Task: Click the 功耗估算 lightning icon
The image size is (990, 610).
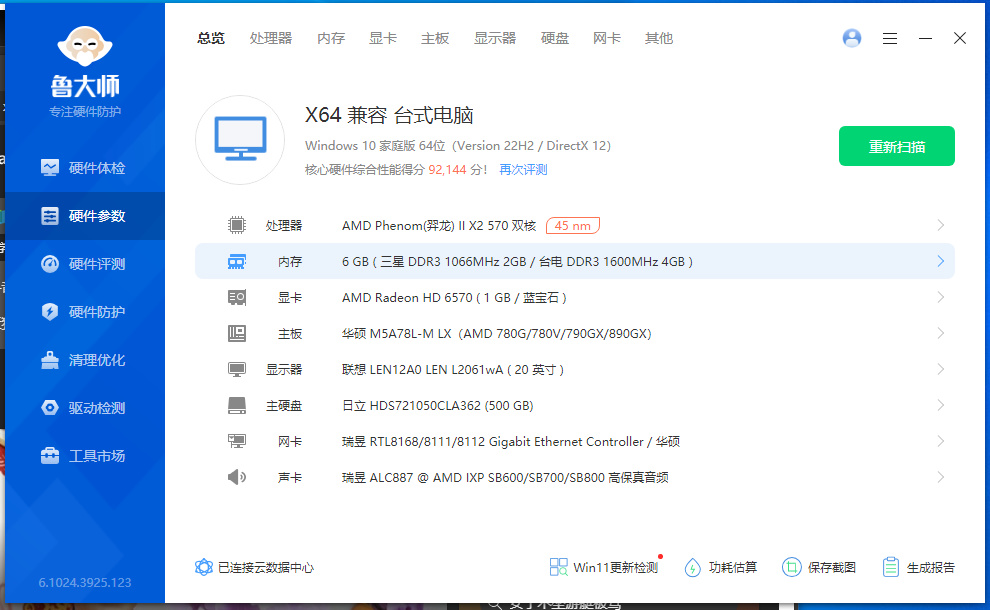Action: tap(693, 568)
